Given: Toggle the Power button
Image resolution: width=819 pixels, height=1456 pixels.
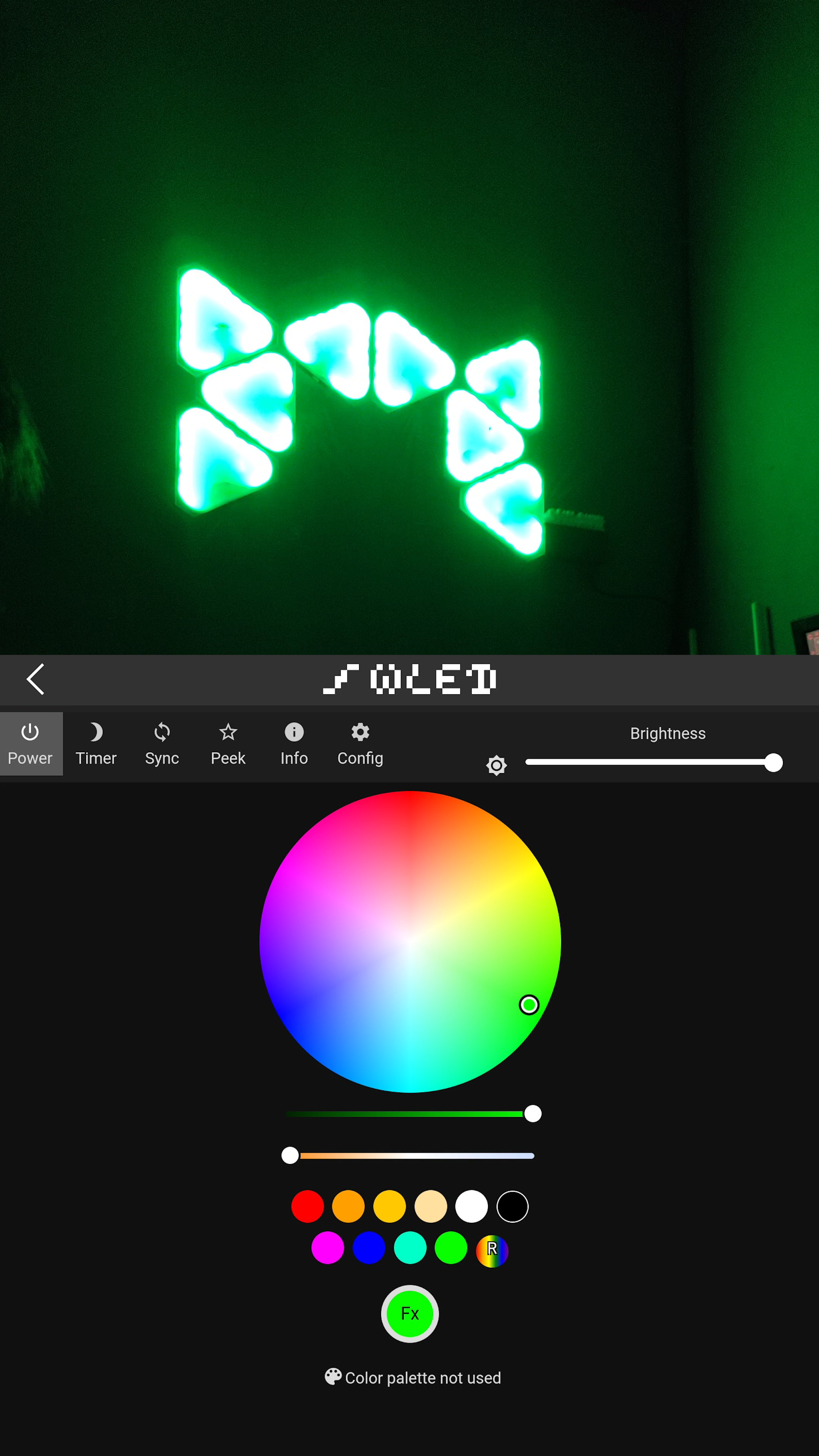Looking at the screenshot, I should coord(30,743).
